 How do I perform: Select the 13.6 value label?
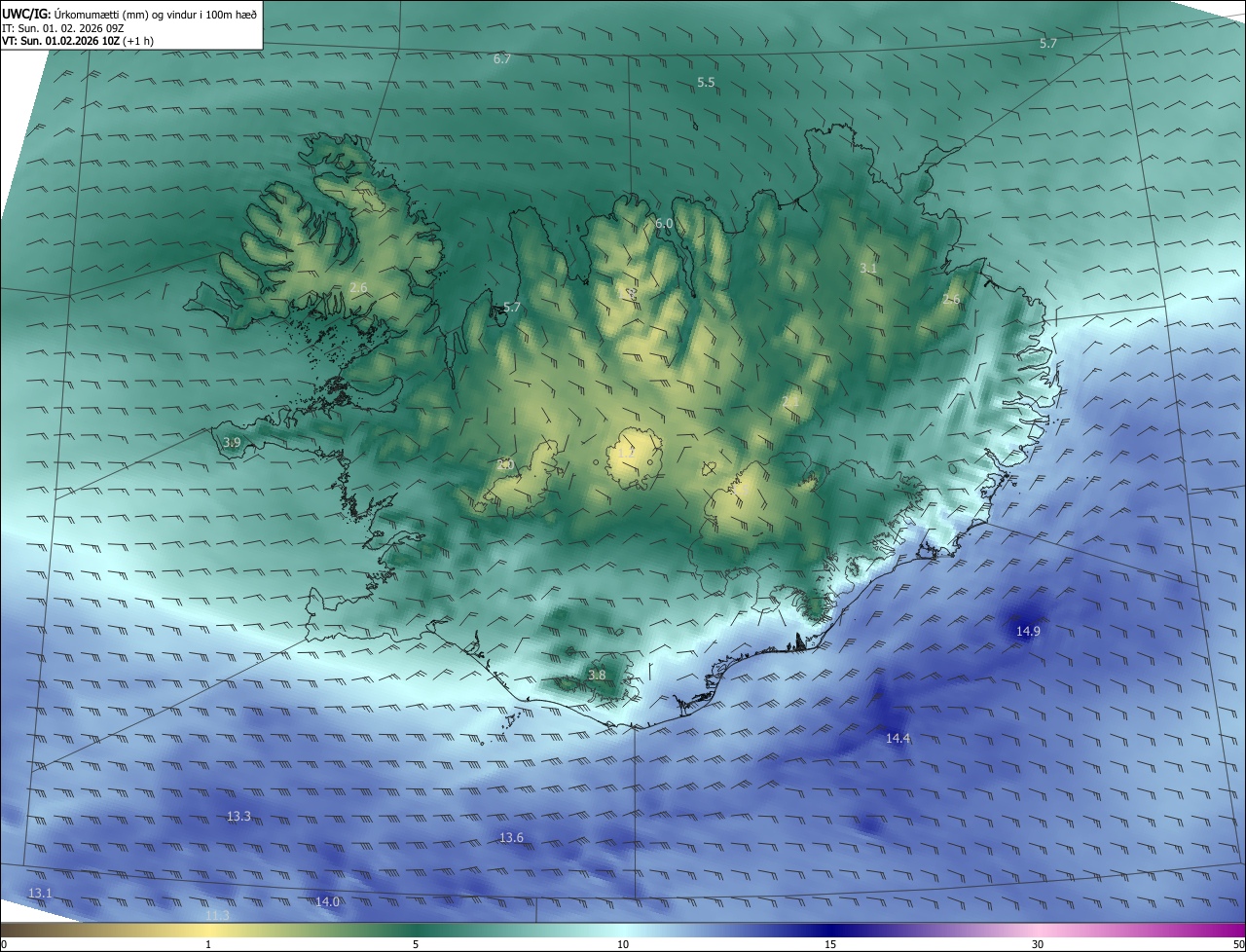(x=511, y=838)
